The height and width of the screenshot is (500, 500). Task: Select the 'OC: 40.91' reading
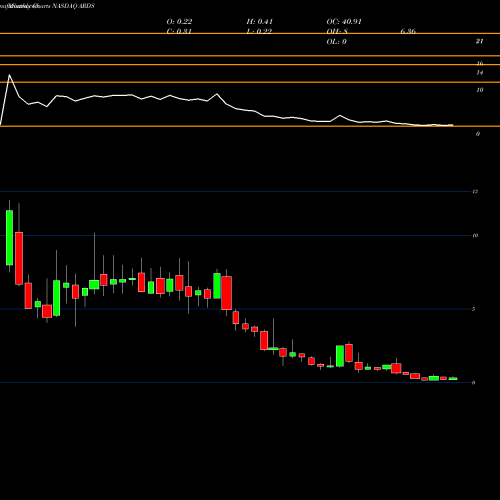pos(344,22)
